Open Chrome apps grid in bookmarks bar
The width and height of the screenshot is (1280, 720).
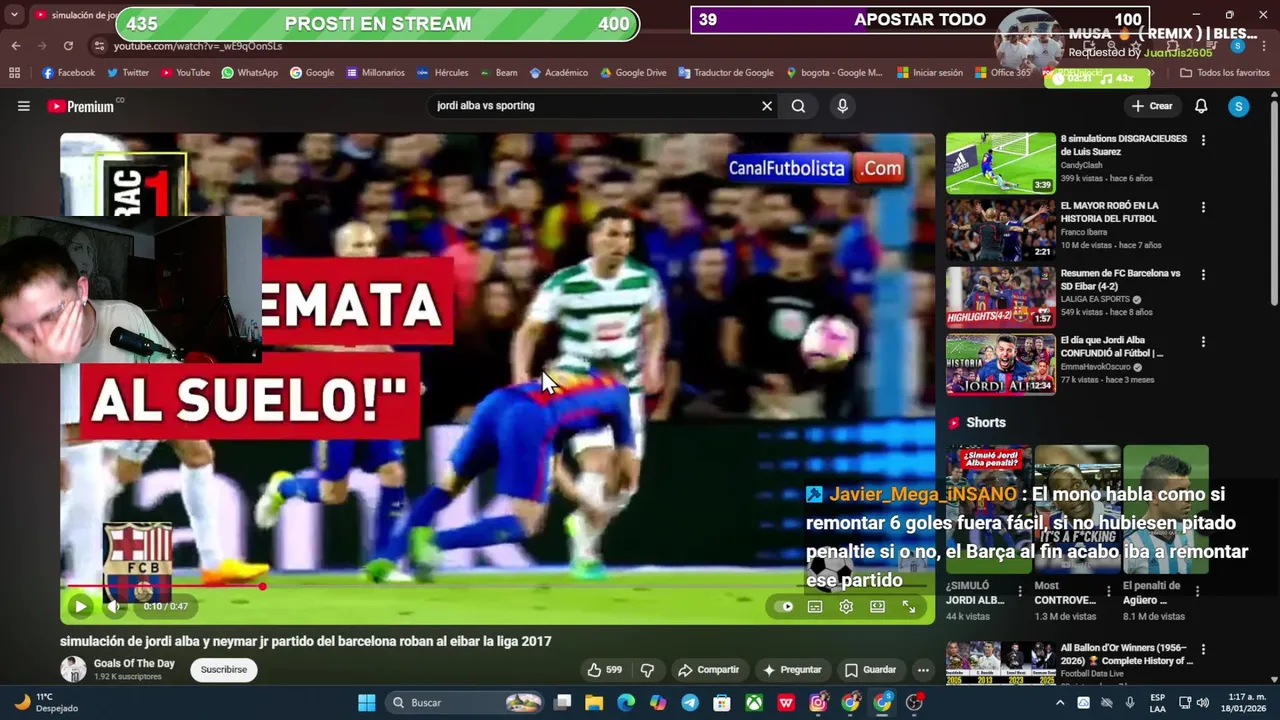pyautogui.click(x=14, y=73)
